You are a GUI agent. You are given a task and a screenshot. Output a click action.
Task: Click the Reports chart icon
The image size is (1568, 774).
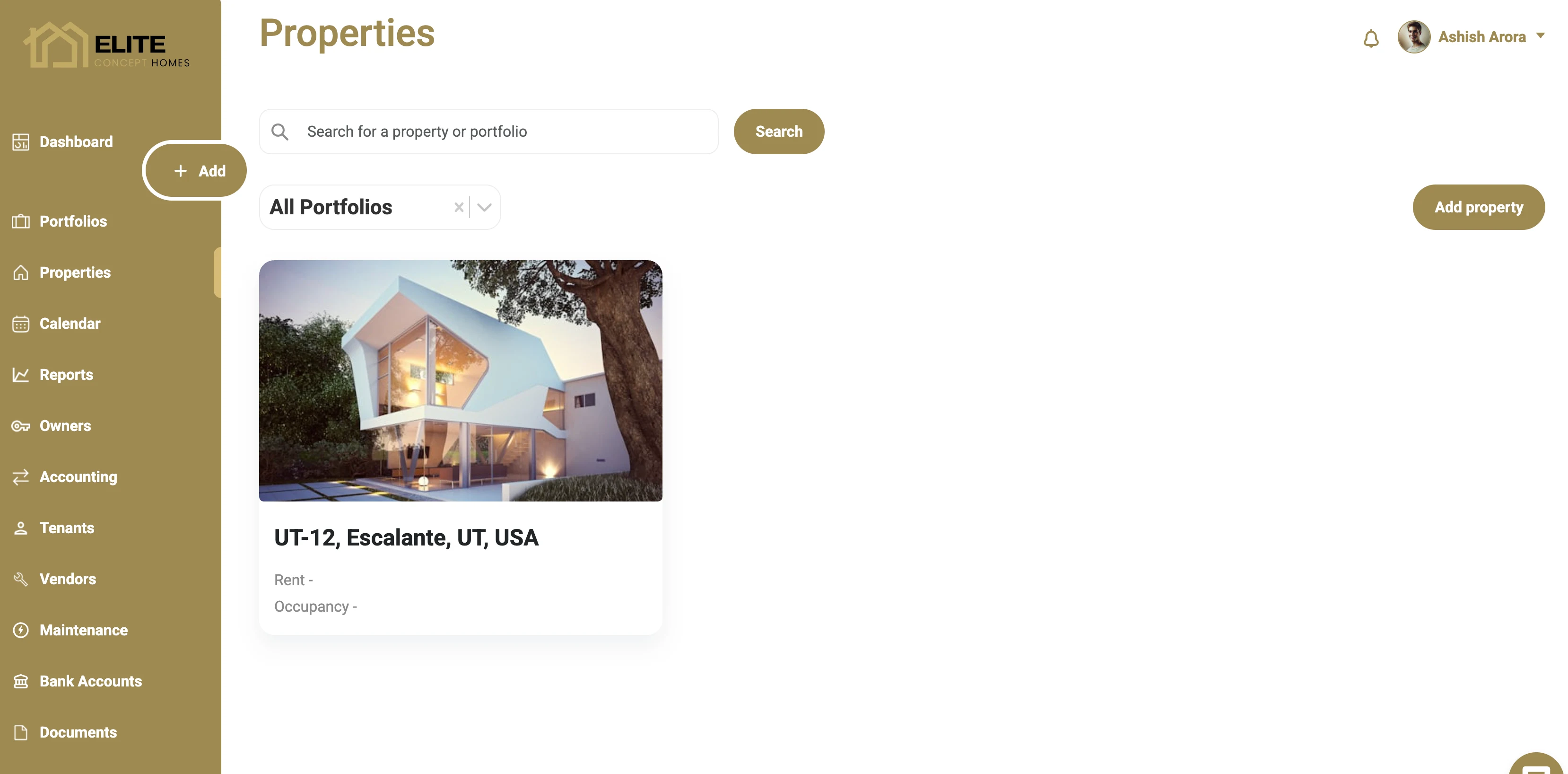(x=21, y=375)
